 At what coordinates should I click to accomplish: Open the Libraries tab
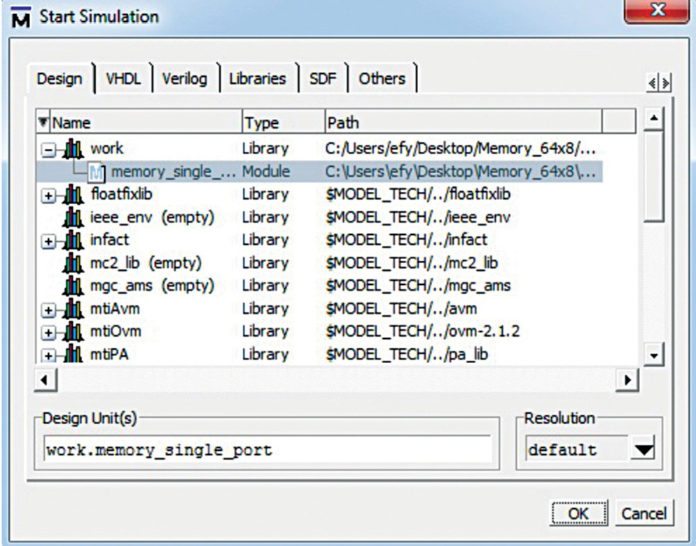(257, 78)
